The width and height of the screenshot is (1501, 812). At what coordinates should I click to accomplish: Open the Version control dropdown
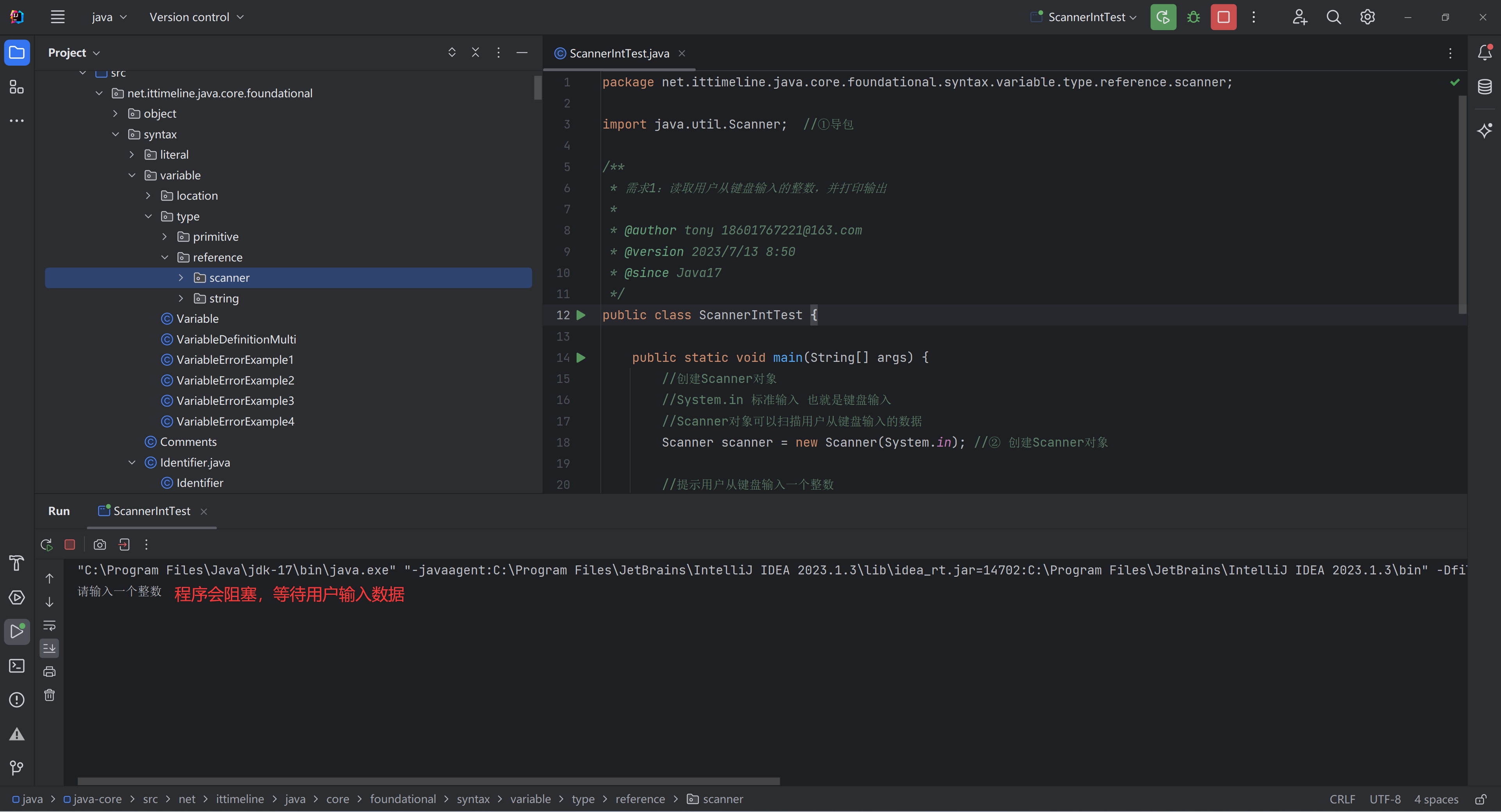[x=196, y=17]
